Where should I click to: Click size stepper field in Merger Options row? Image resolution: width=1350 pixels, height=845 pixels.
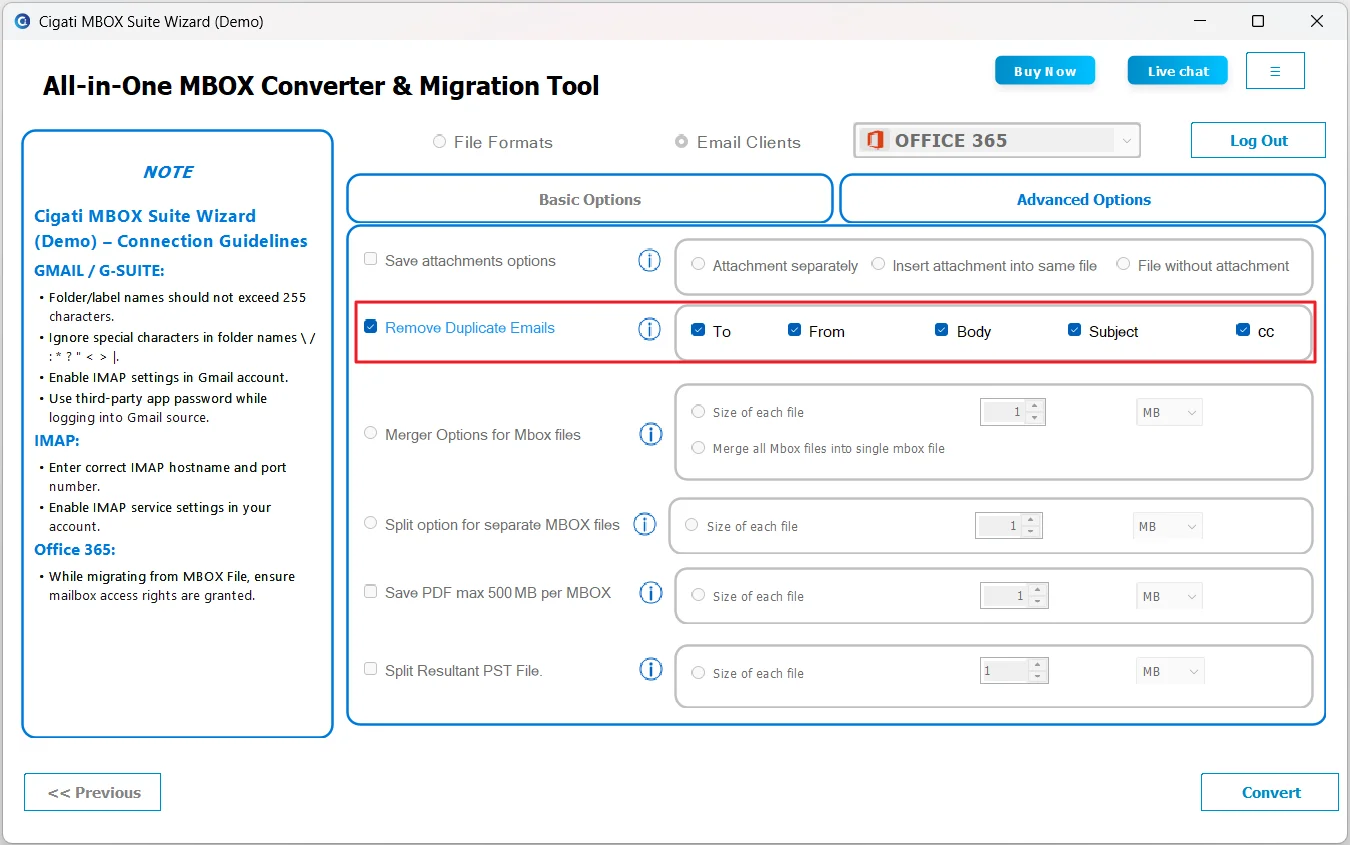[x=1011, y=412]
